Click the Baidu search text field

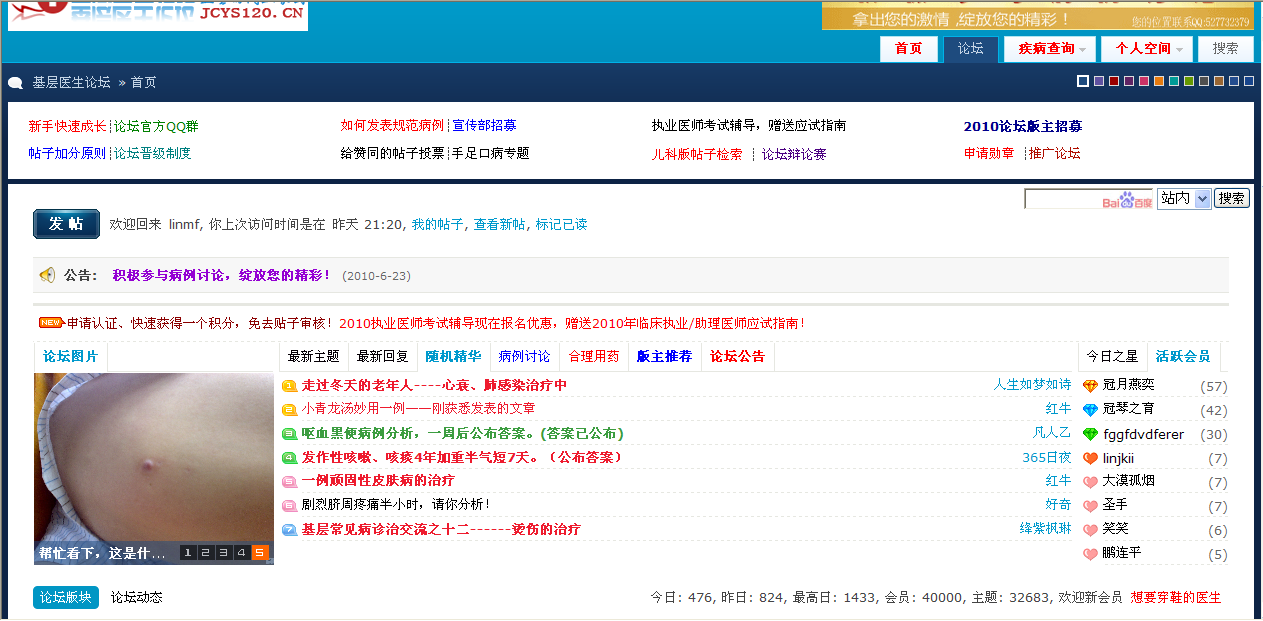[x=1063, y=199]
